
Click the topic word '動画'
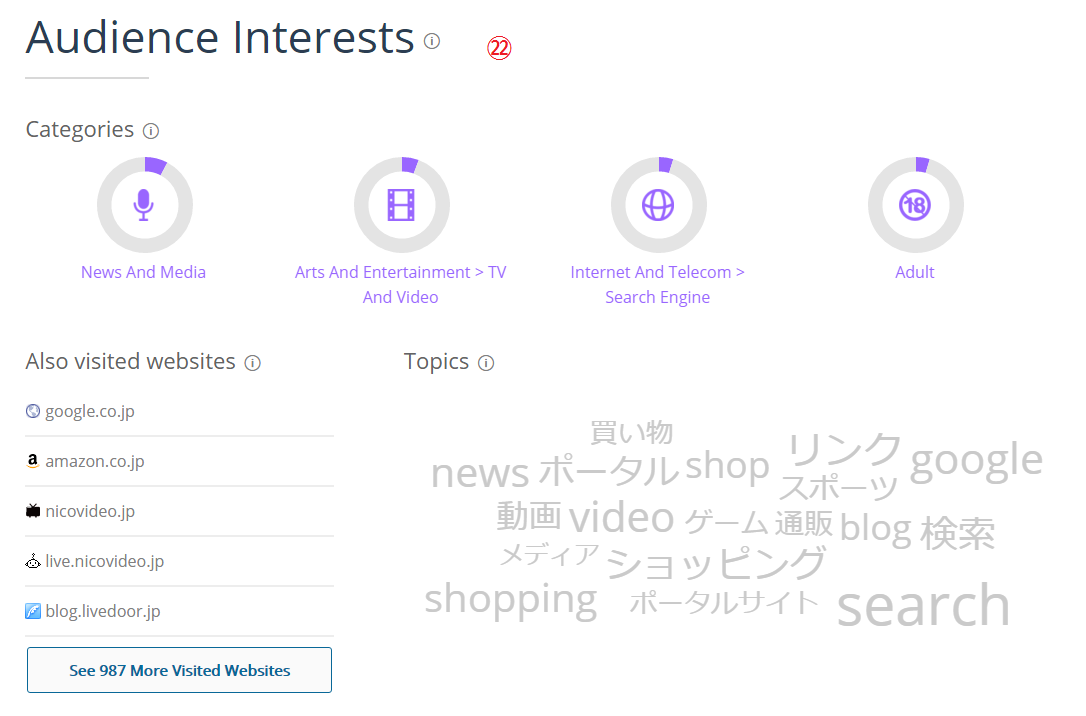coord(528,516)
